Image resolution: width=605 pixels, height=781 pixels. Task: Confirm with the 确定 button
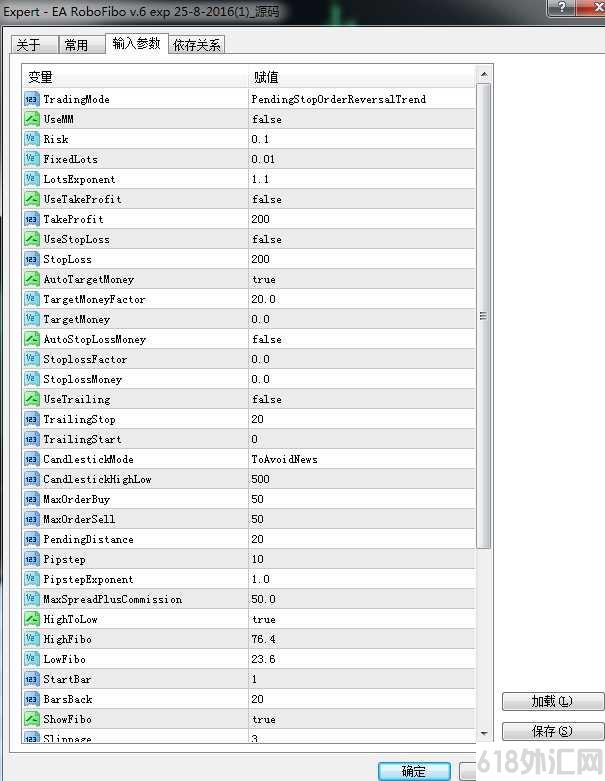pos(414,771)
